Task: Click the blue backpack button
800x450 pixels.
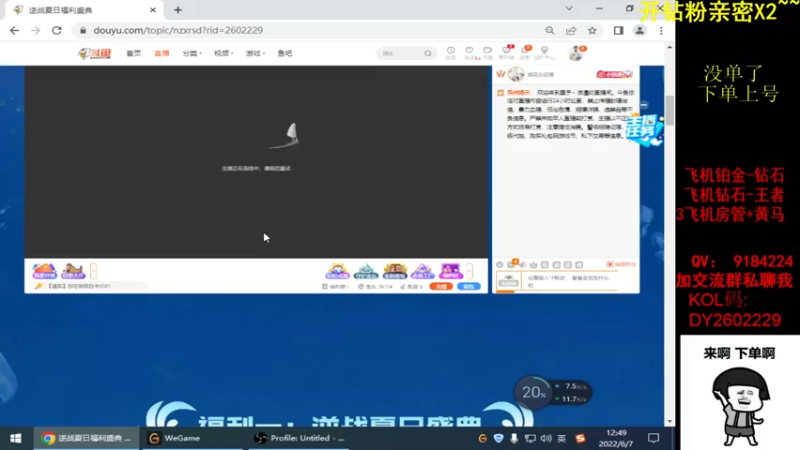Action: point(468,287)
